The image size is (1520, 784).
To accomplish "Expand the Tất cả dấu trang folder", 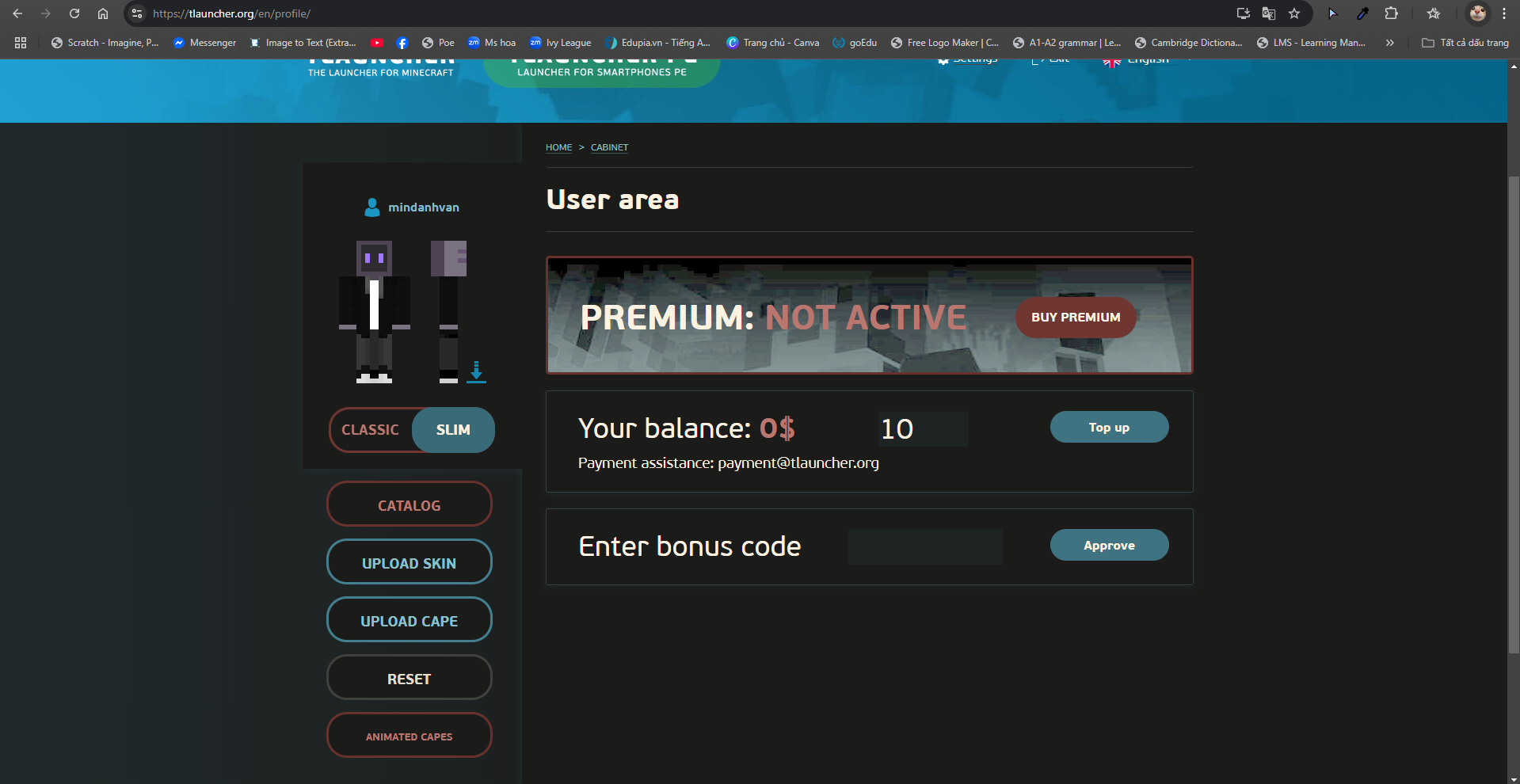I will [1465, 43].
